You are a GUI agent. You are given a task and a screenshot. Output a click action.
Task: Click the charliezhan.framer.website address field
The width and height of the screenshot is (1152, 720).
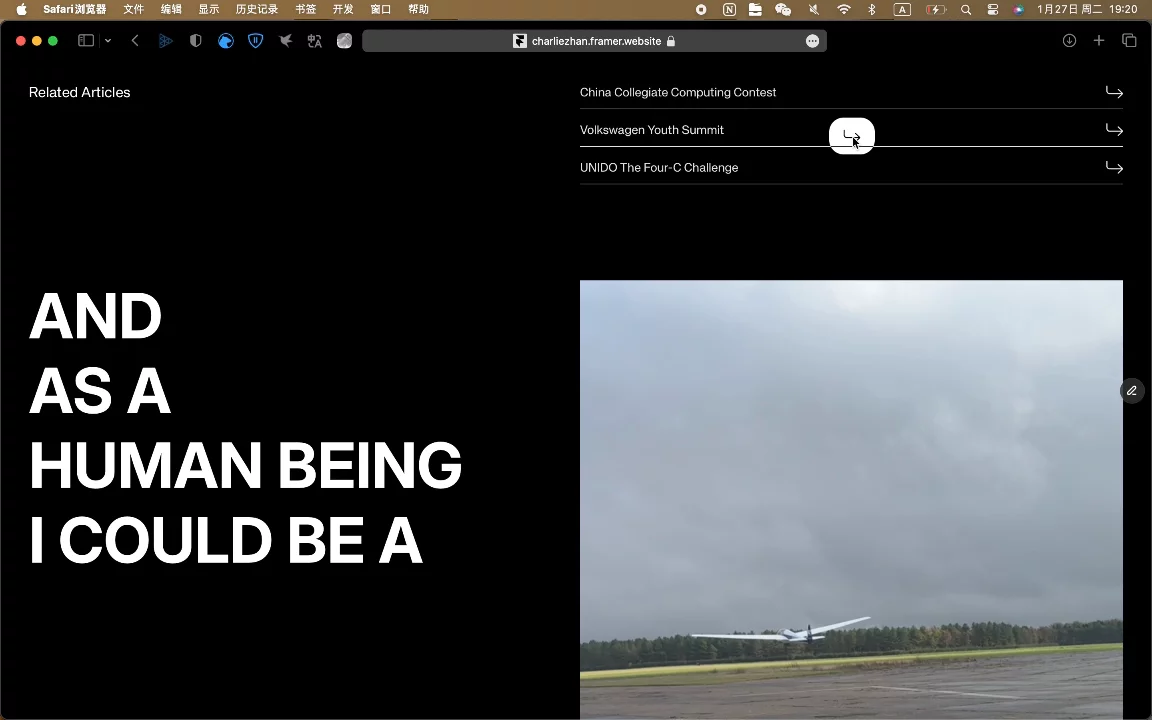click(x=594, y=41)
